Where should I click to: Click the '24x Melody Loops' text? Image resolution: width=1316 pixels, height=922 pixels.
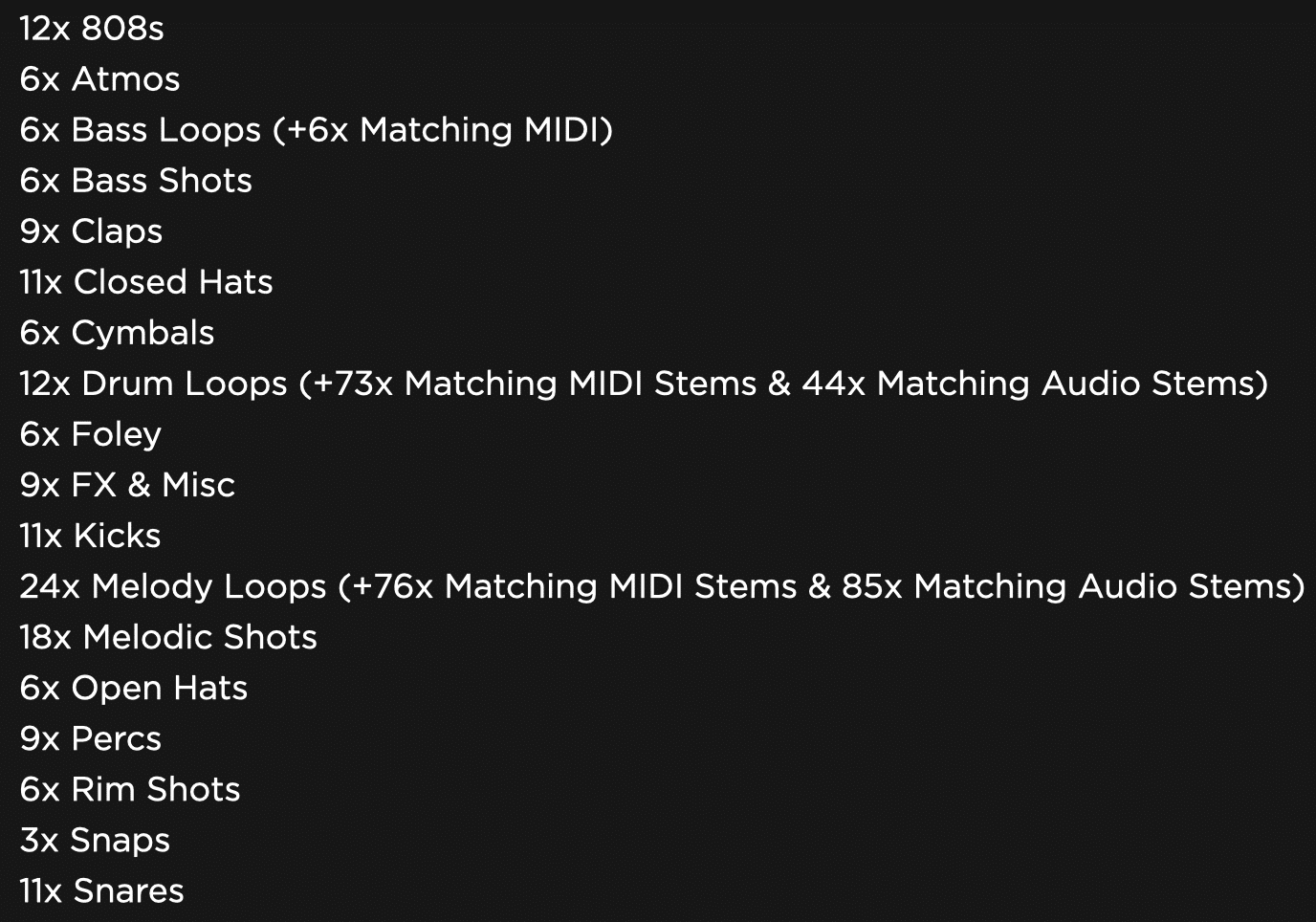(173, 586)
